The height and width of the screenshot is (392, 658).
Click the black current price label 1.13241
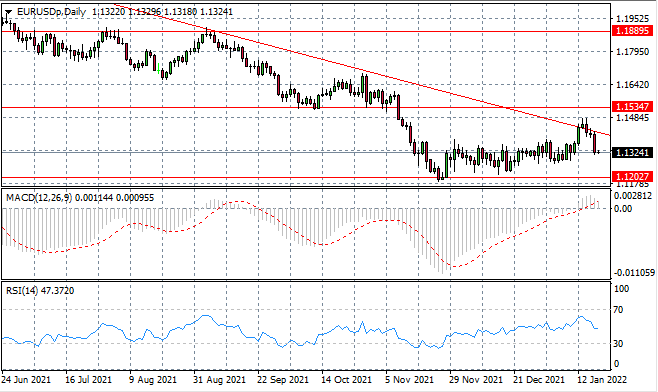pos(632,152)
